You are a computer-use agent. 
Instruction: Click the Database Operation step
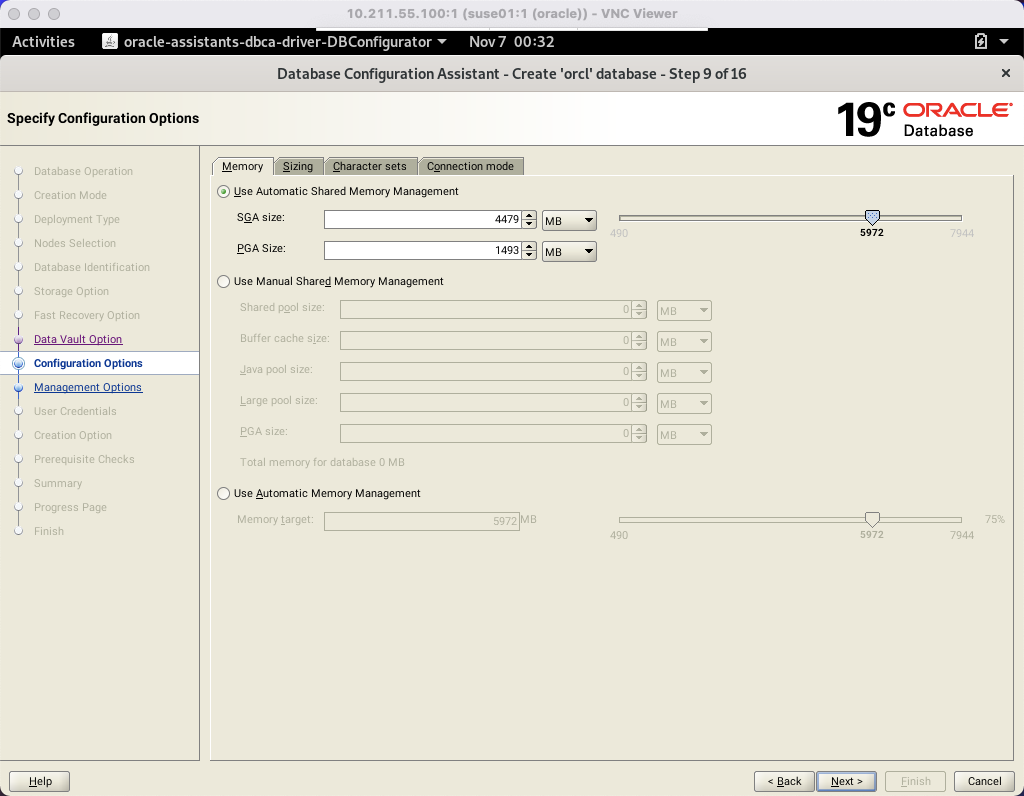[x=83, y=171]
